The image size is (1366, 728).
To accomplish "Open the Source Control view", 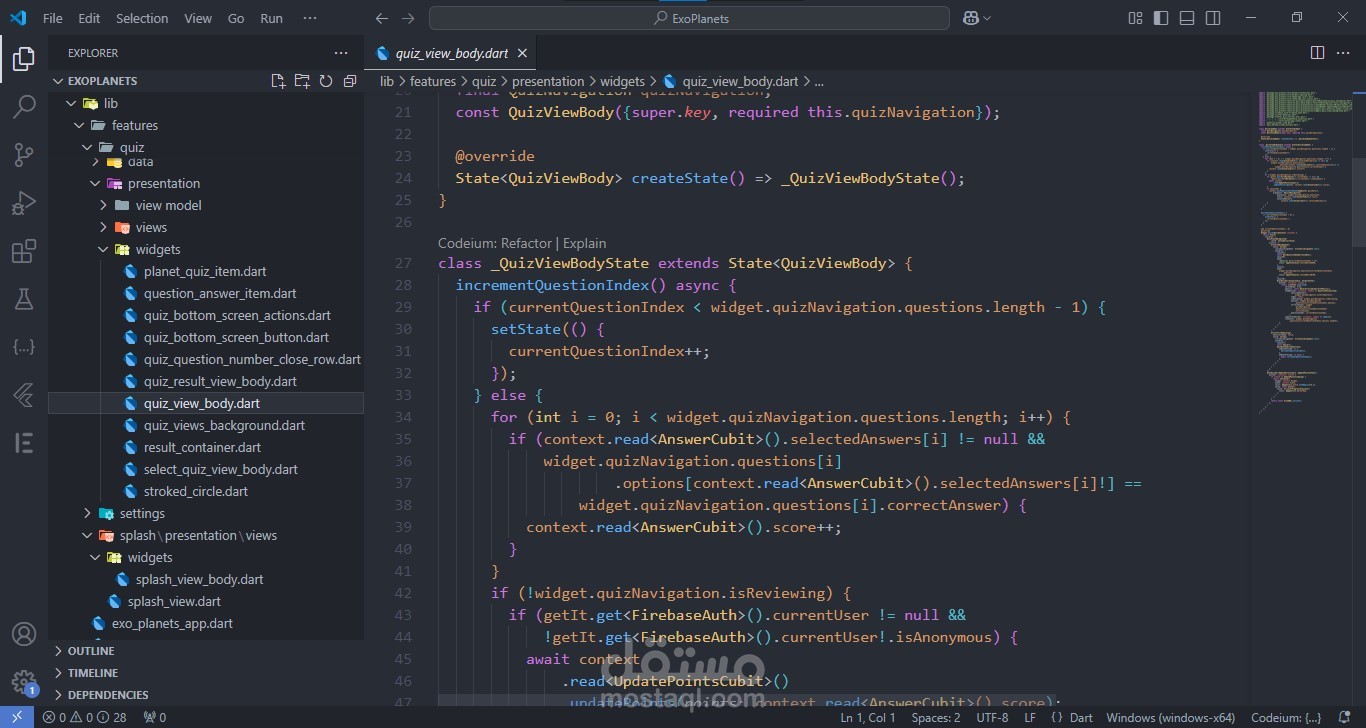I will pos(23,154).
